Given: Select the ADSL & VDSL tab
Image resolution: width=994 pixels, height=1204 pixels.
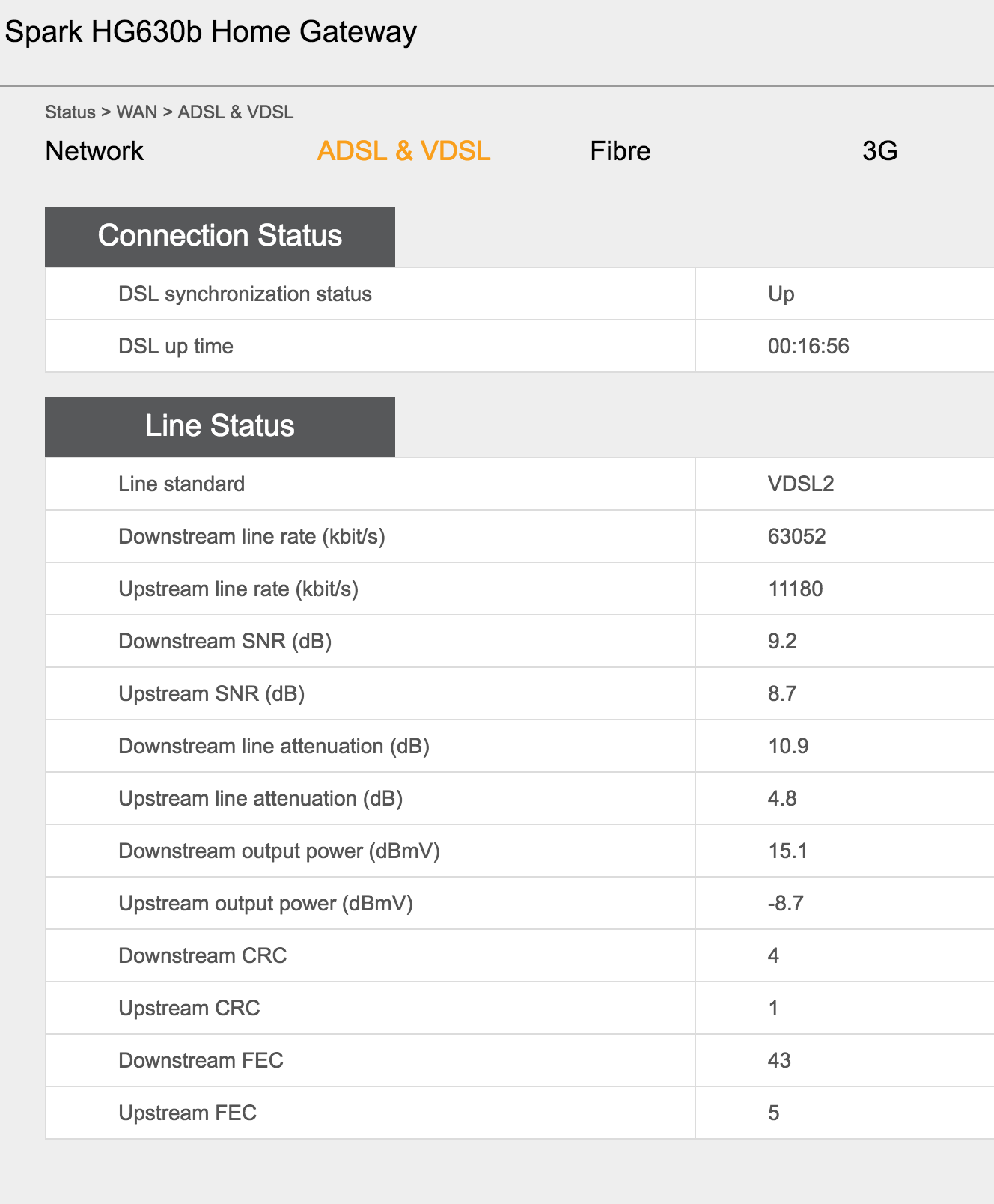Looking at the screenshot, I should coord(403,151).
